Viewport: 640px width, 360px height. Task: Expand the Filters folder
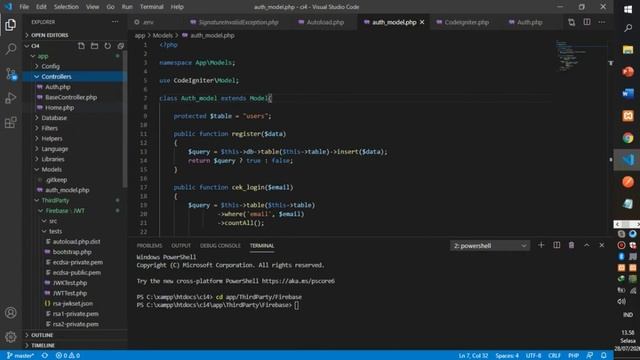tap(49, 128)
